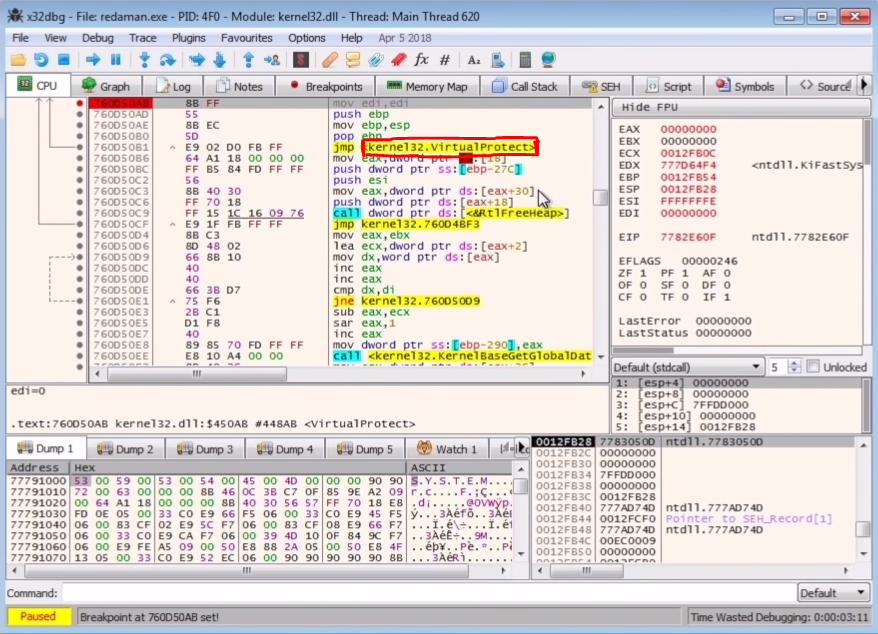Switch to the Dump 2 tab
This screenshot has width=878, height=634.
click(x=125, y=449)
